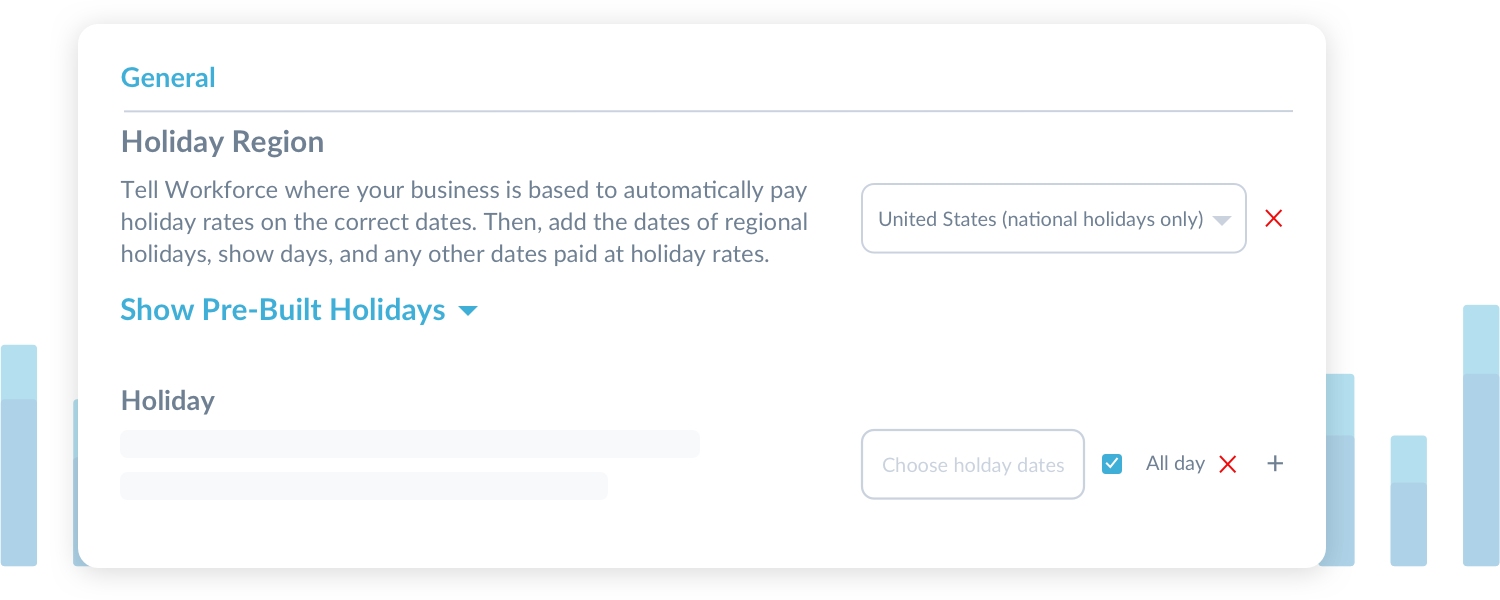Switch to the General tab
This screenshot has height=600, width=1500.
click(x=168, y=78)
